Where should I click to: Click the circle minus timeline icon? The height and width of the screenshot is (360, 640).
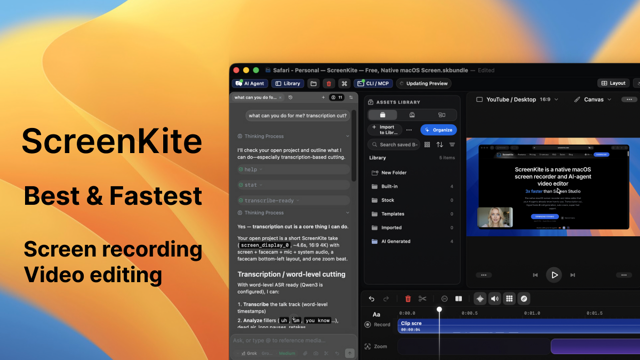[444, 299]
